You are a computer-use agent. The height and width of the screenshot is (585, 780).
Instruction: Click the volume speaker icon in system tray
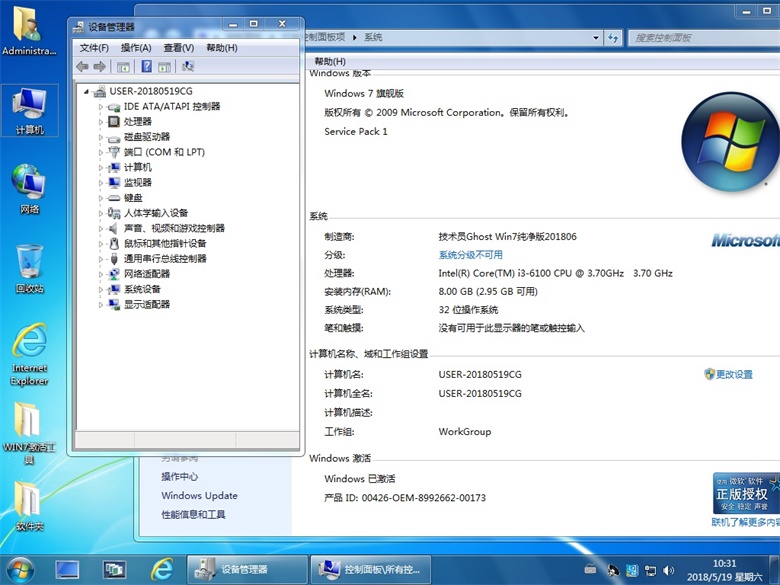[x=666, y=569]
